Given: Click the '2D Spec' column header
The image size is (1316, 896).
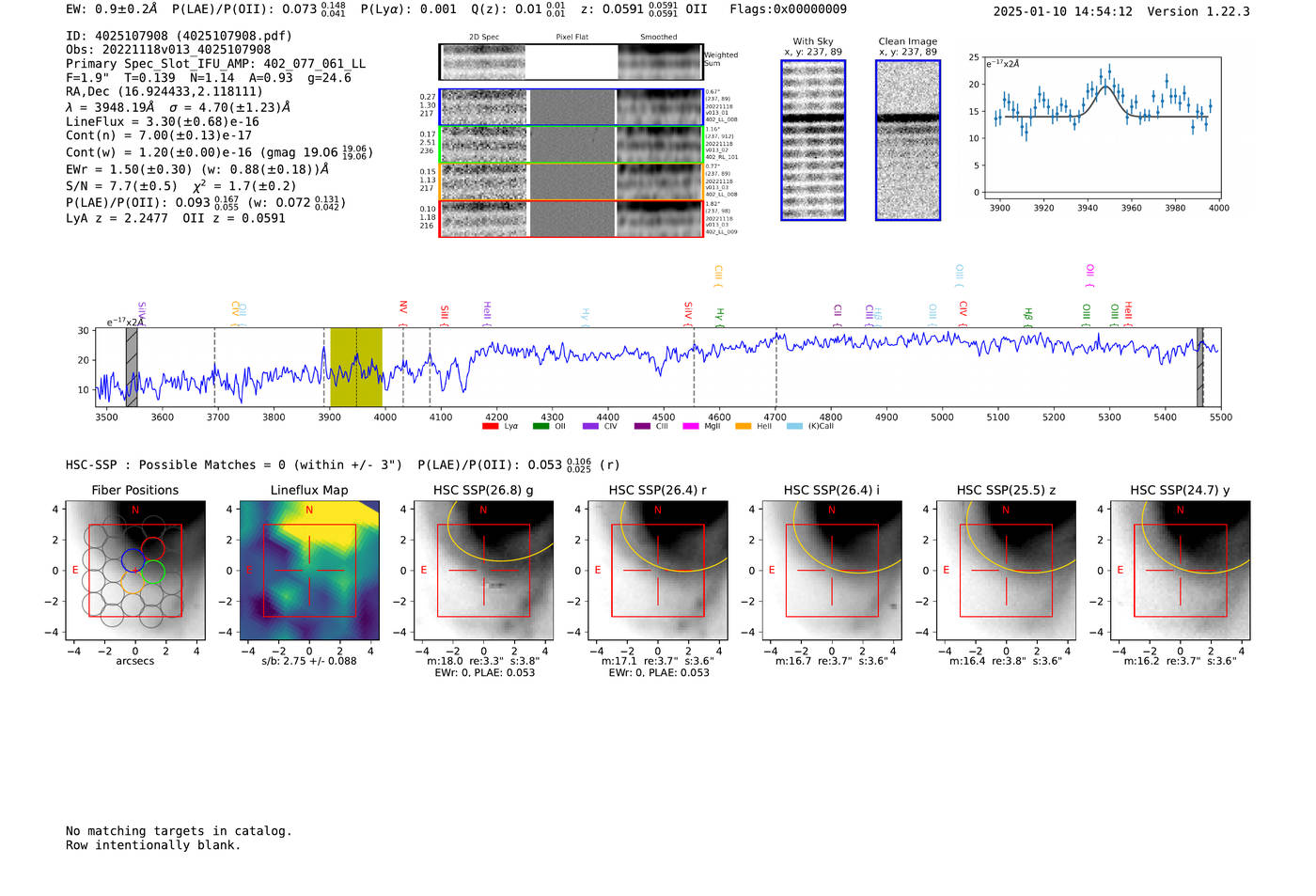Looking at the screenshot, I should click(x=484, y=37).
